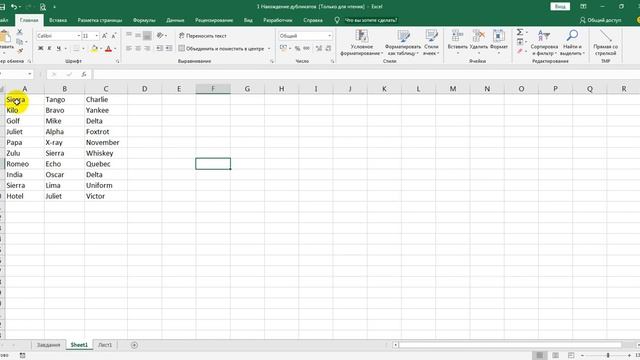Click Объединить и поместить в центре
This screenshot has width=640, height=360.
(x=221, y=49)
